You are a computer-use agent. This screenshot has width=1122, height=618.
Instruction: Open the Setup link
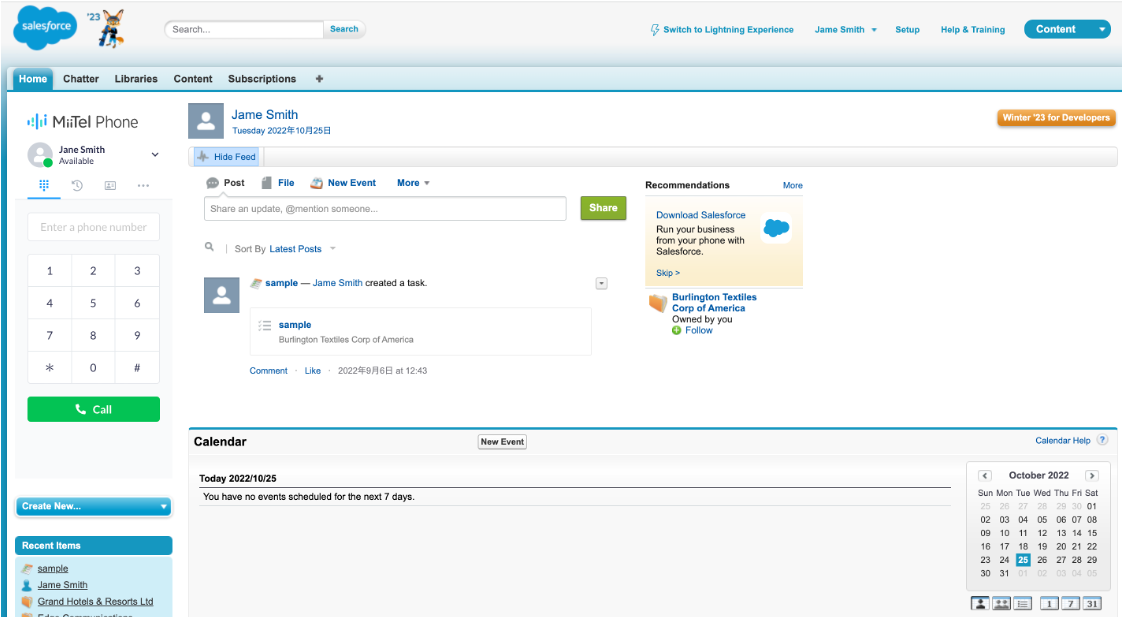[907, 30]
